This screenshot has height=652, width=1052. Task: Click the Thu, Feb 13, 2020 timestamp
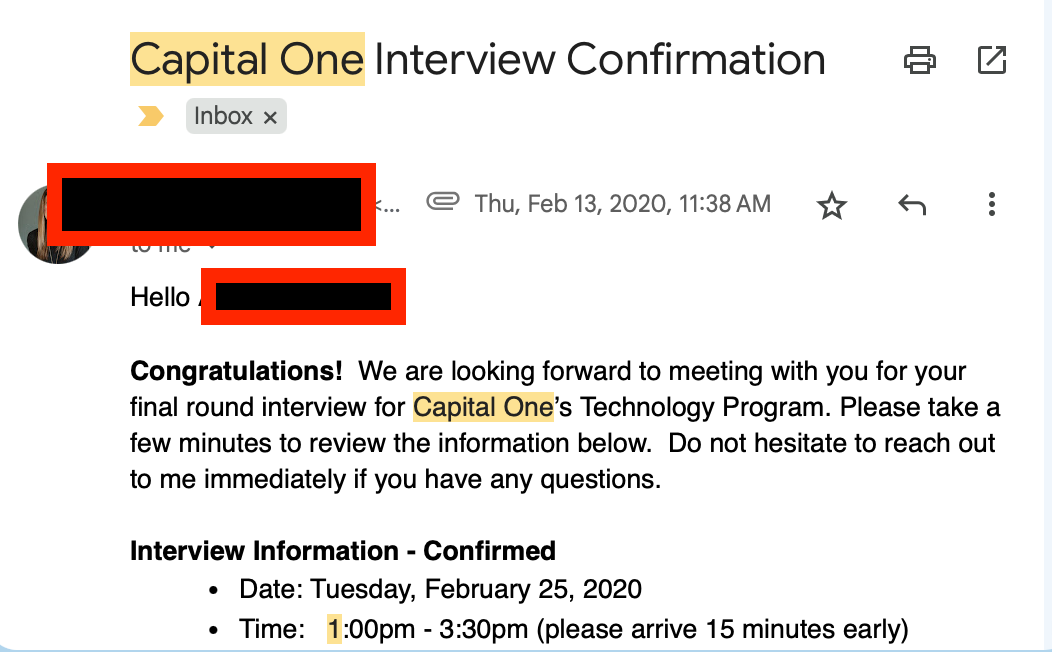point(622,204)
